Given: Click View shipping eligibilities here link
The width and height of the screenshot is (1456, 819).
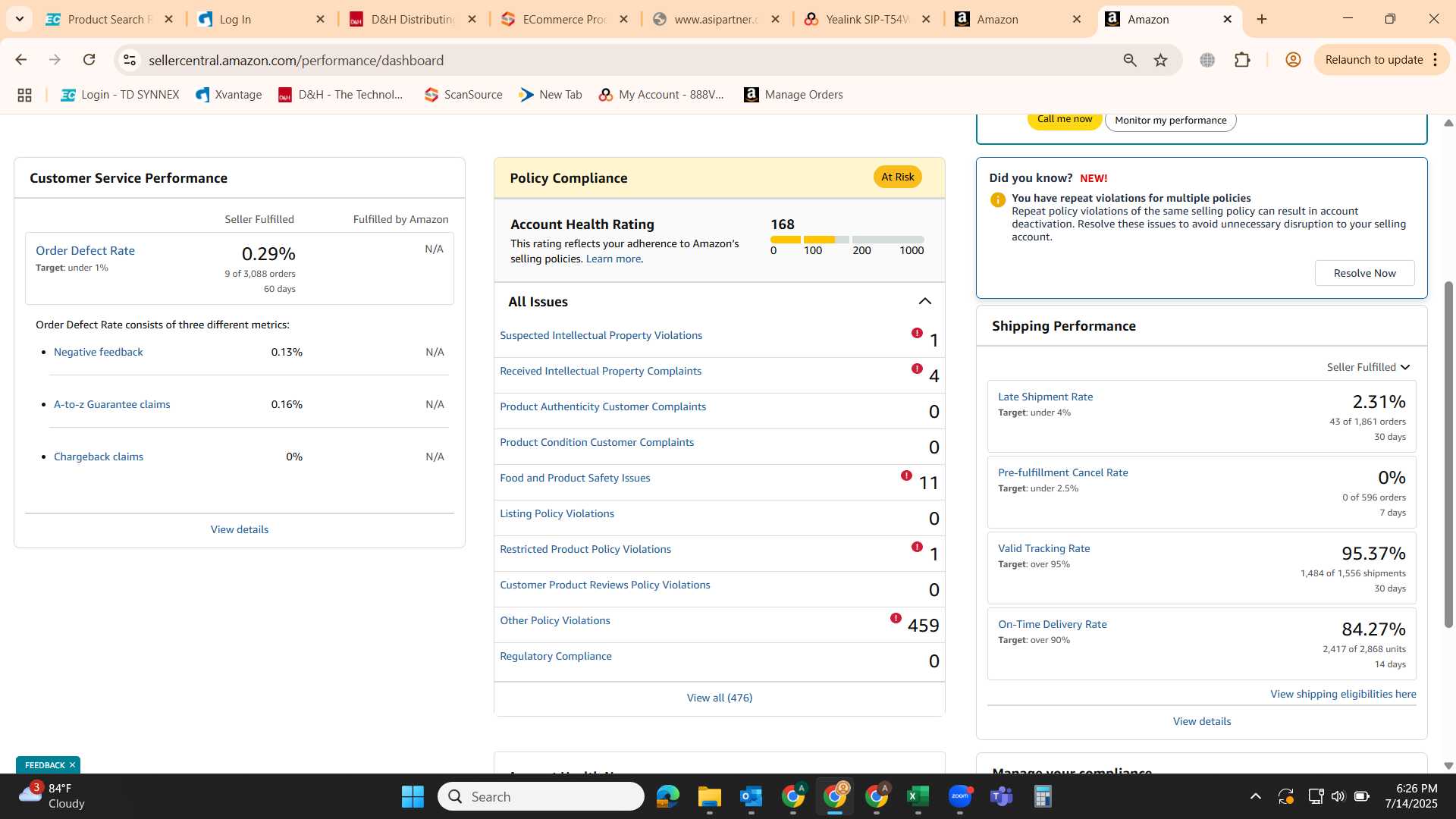Looking at the screenshot, I should click(1343, 694).
